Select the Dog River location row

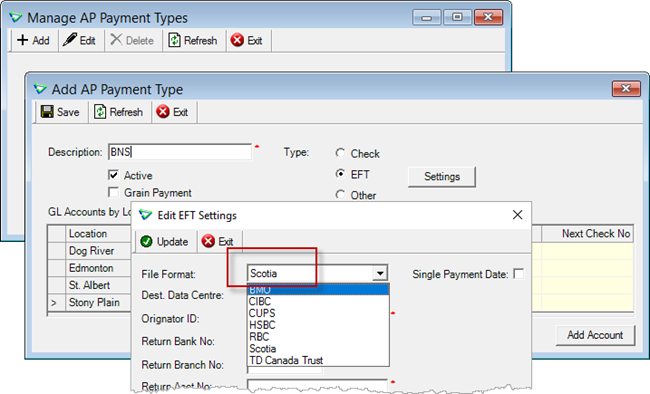[91, 251]
